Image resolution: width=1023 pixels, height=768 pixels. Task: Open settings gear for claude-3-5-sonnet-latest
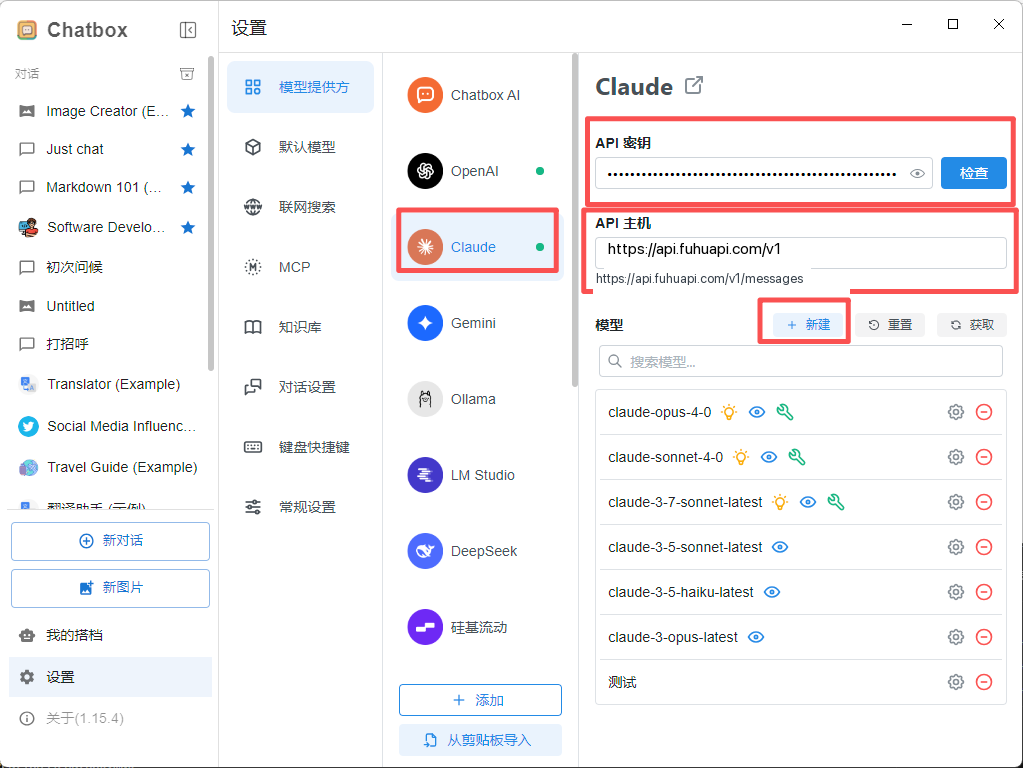[956, 547]
